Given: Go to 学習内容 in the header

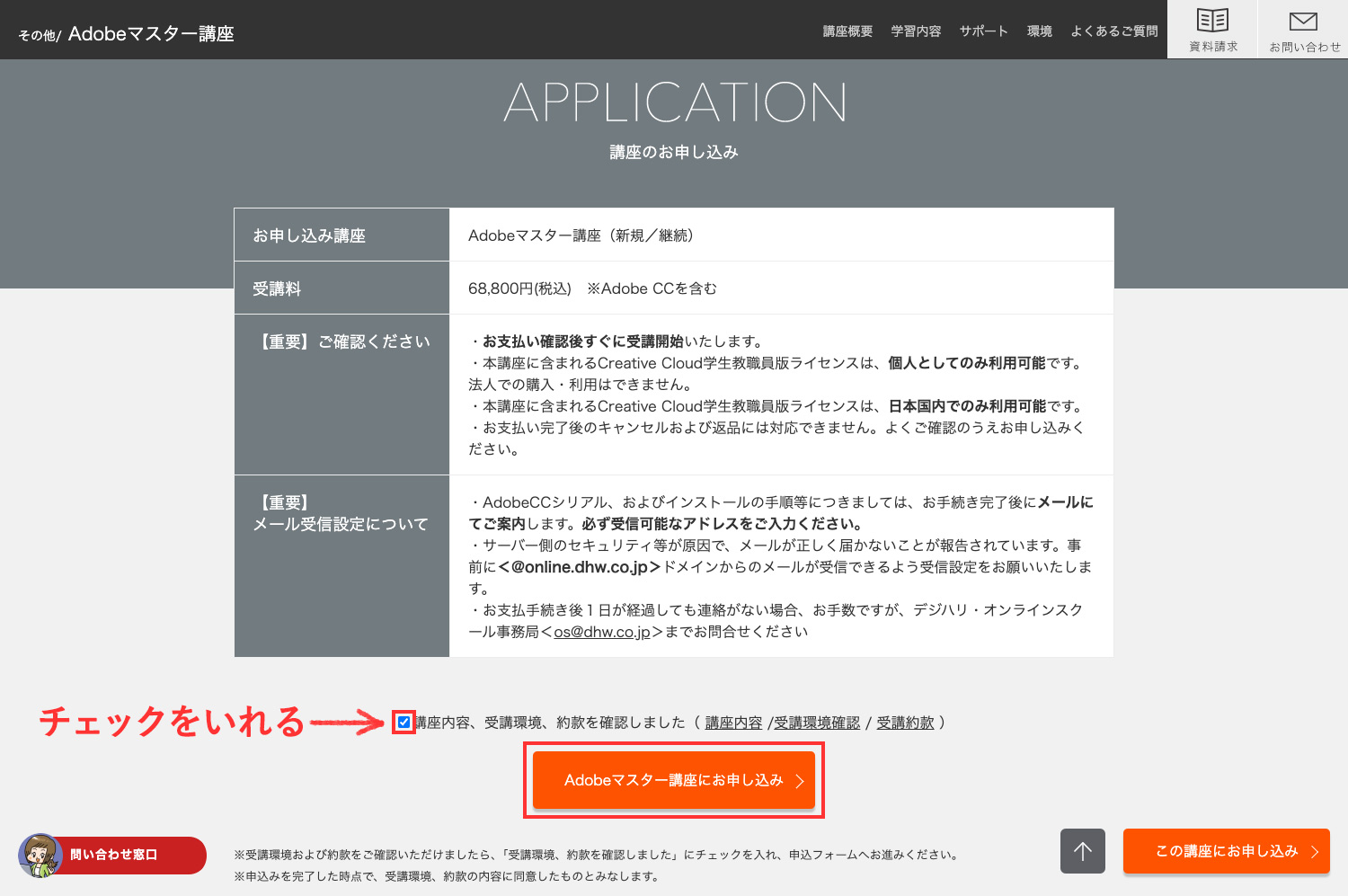Looking at the screenshot, I should (x=916, y=31).
